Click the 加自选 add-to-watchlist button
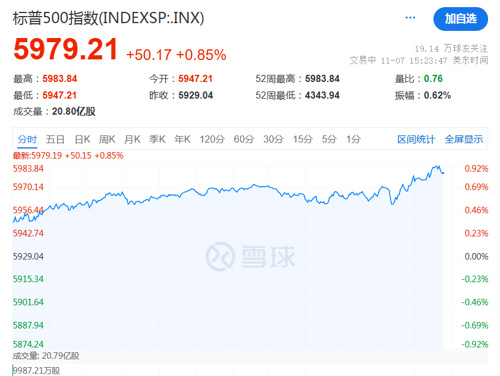Screen dimensions: 500x376 tap(460, 19)
